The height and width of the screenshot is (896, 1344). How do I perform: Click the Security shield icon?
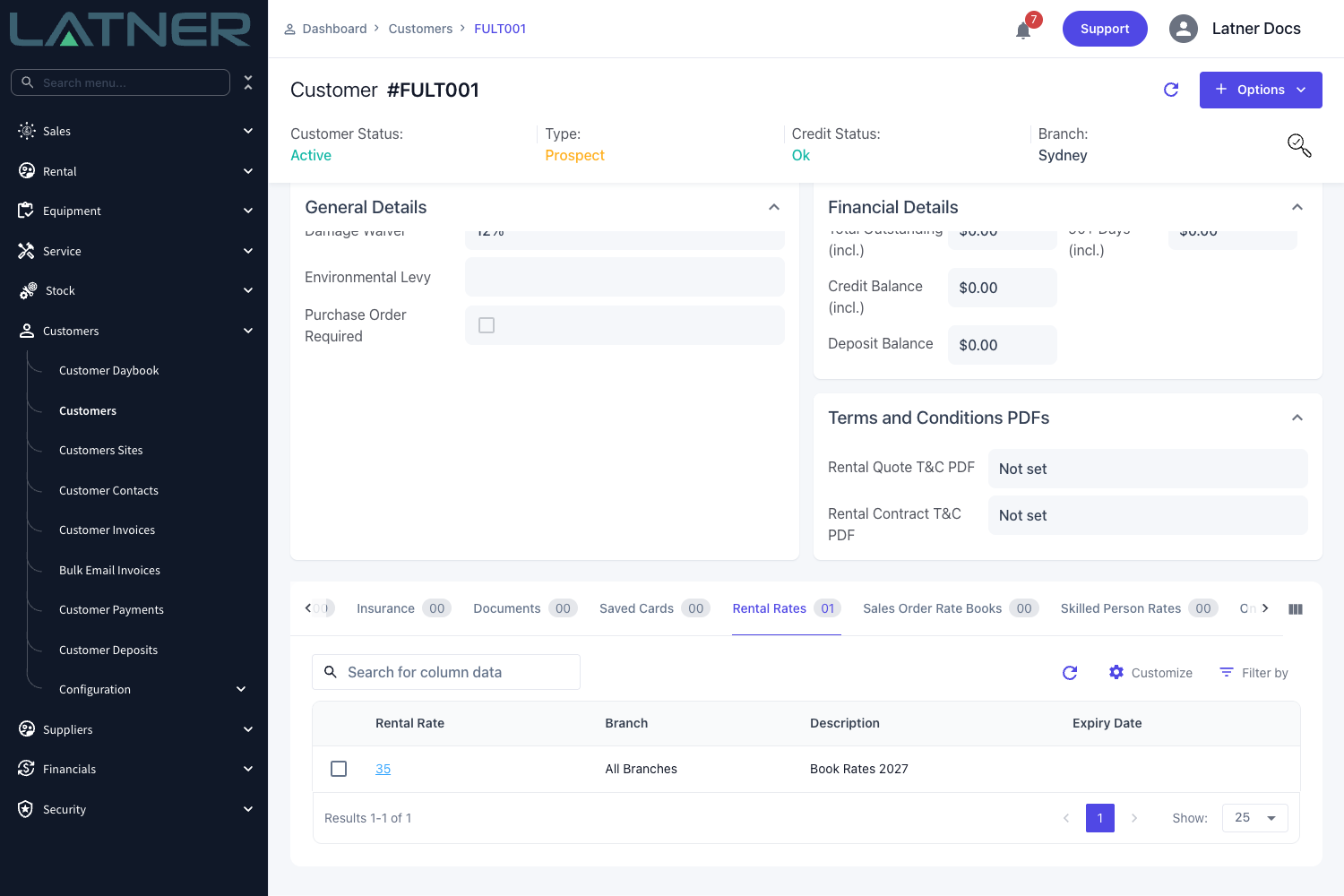pyautogui.click(x=26, y=809)
